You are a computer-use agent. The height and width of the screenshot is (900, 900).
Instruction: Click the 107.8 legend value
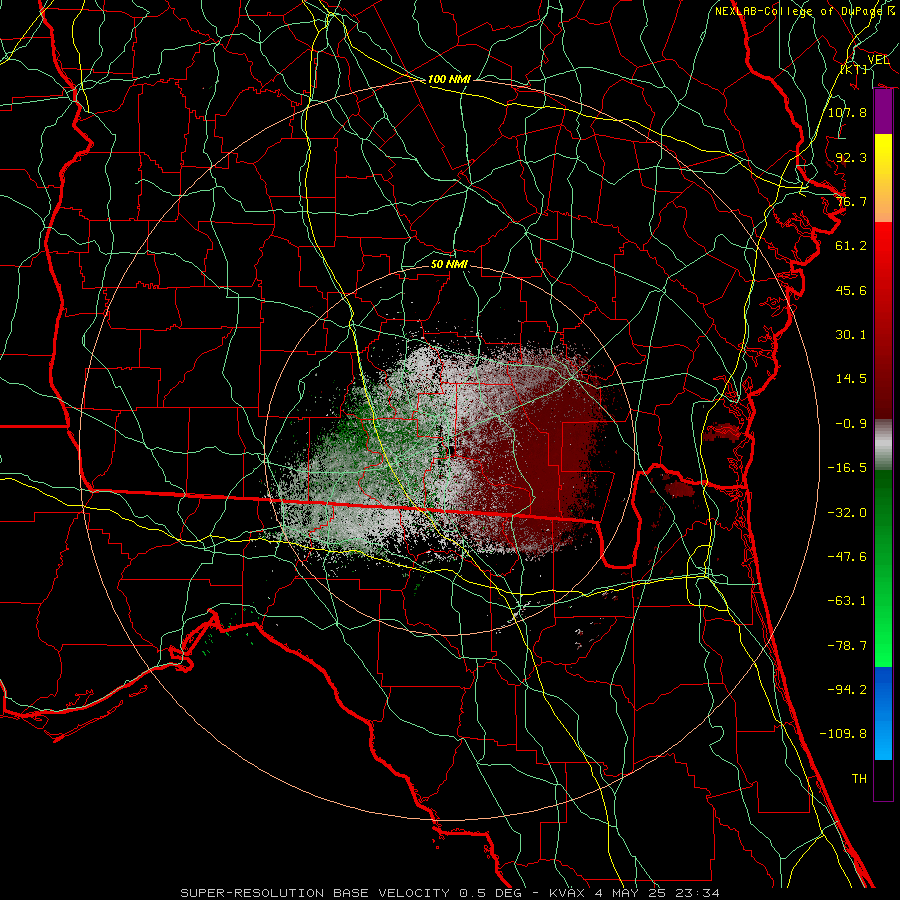pyautogui.click(x=847, y=112)
